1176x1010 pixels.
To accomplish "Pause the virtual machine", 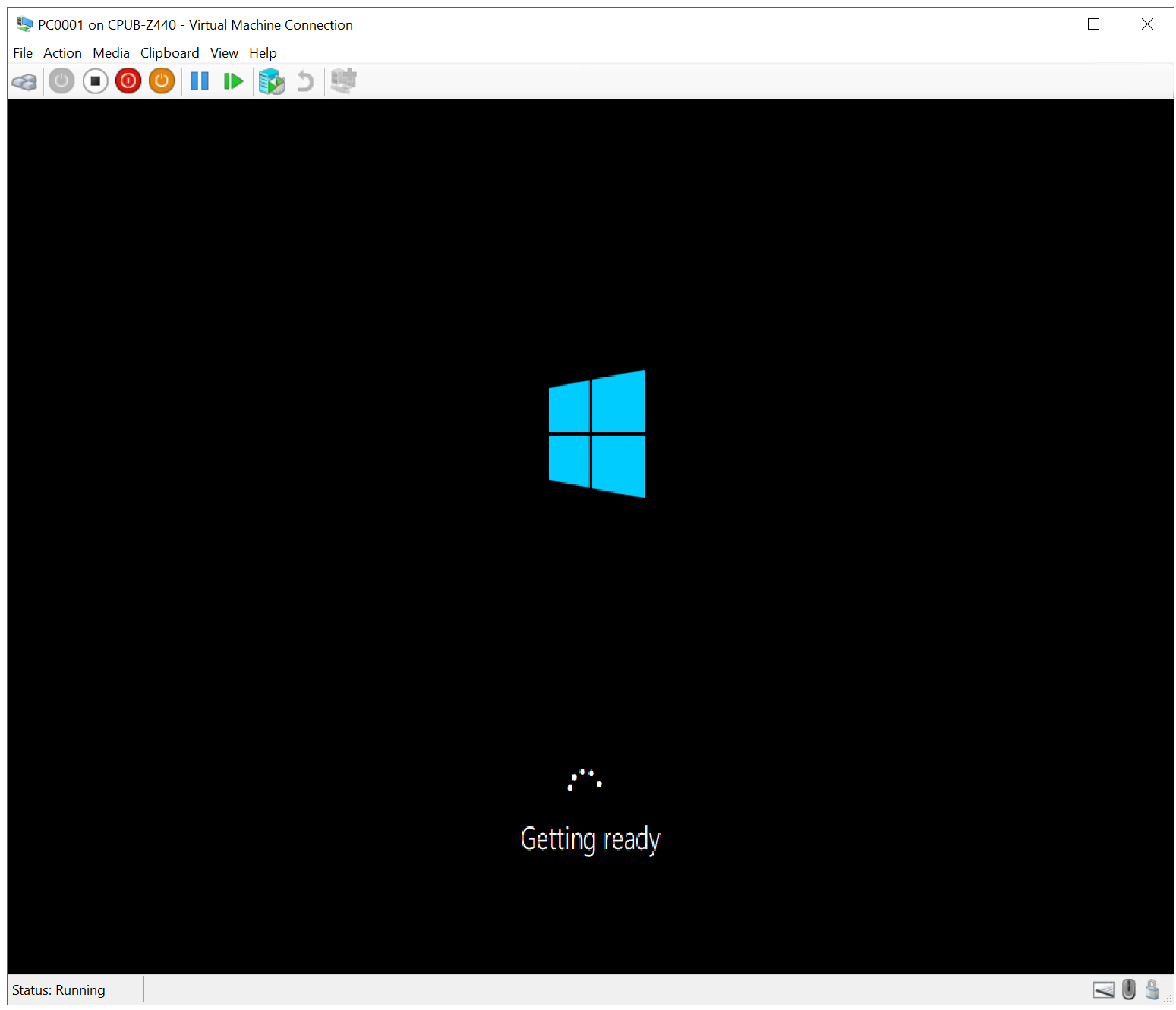I will tap(200, 81).
